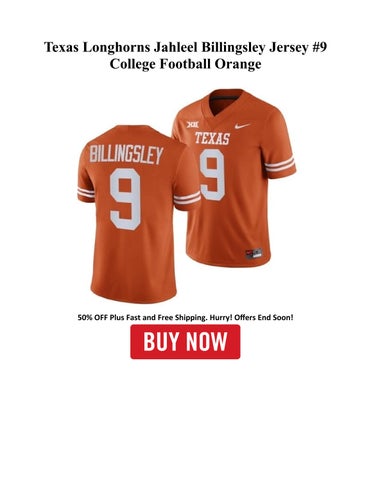
Task: Click the #9 text in the heading
Action: [320, 47]
